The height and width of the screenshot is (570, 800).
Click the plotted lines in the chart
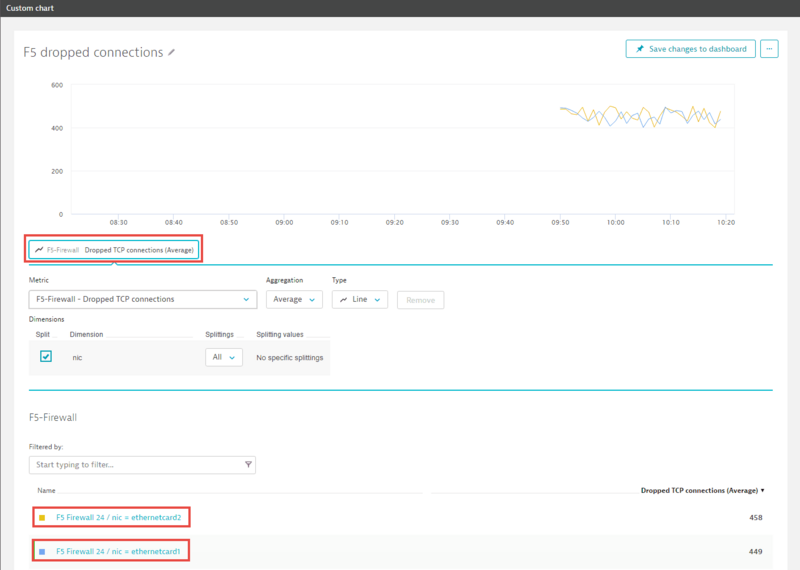coord(640,116)
